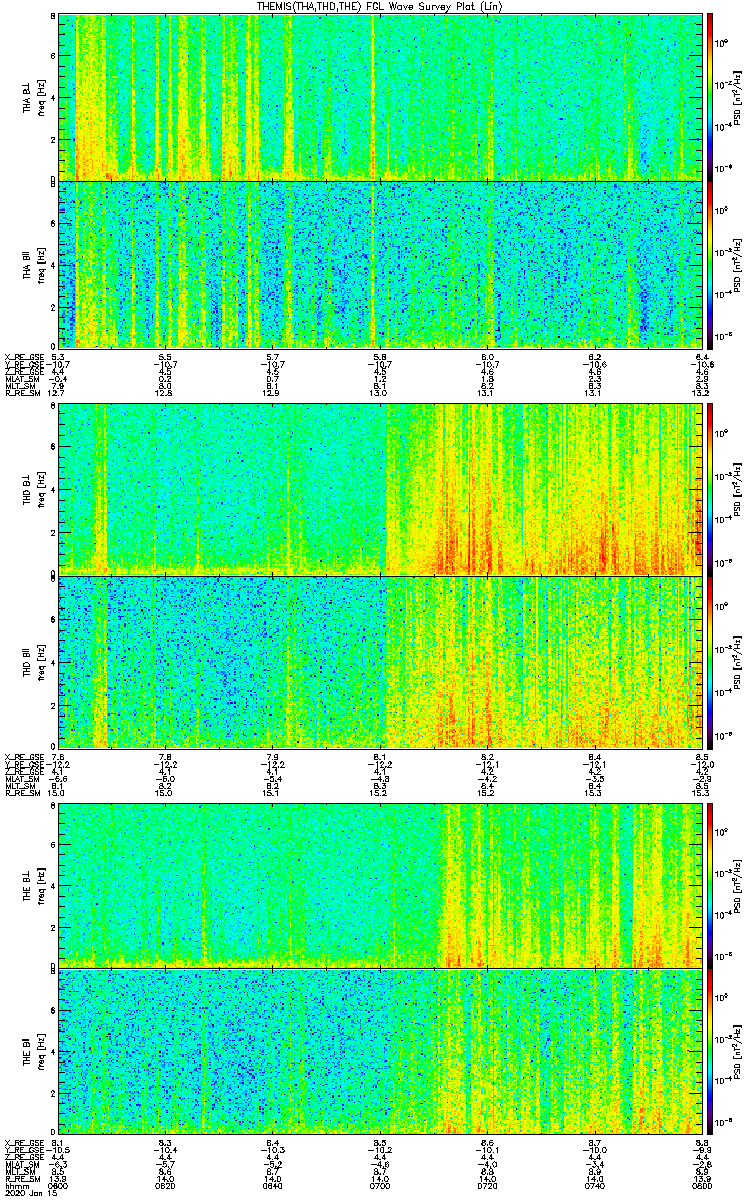Screen dimensions: 750x1200
Task: Select the THD BII spectrogram panel
Action: pyautogui.click(x=380, y=662)
